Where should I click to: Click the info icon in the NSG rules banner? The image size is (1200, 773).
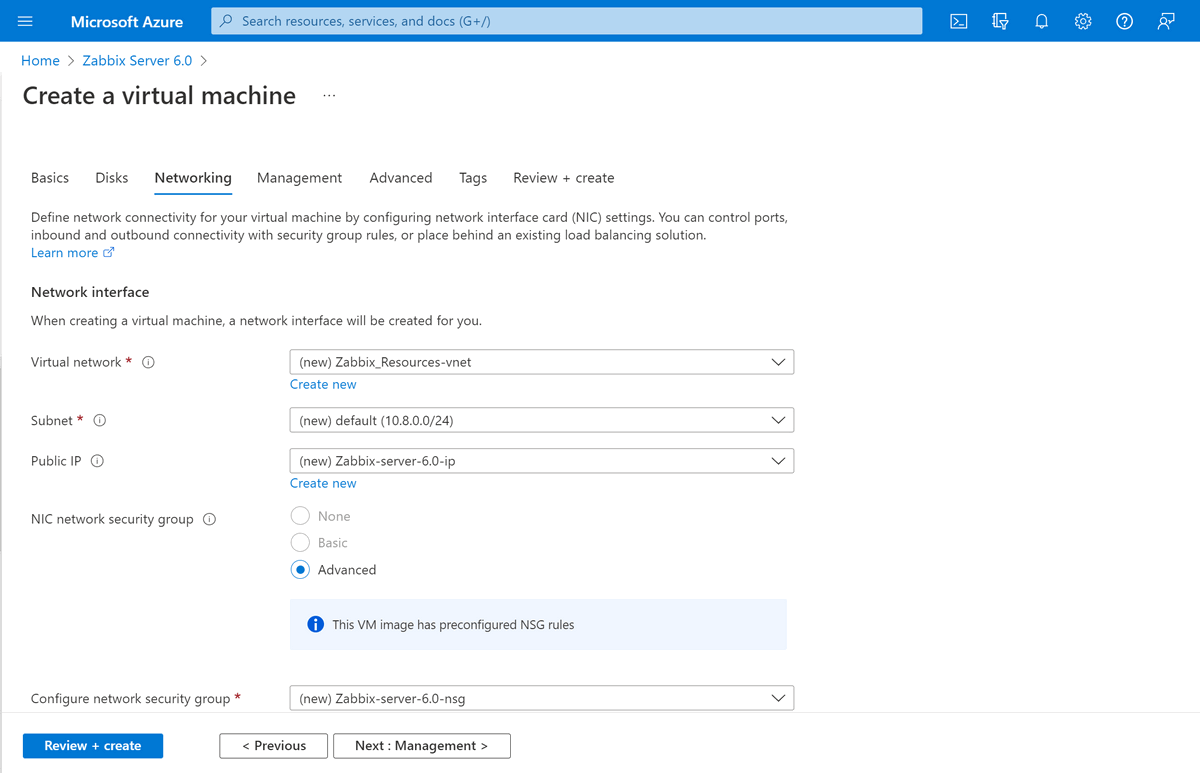[315, 624]
